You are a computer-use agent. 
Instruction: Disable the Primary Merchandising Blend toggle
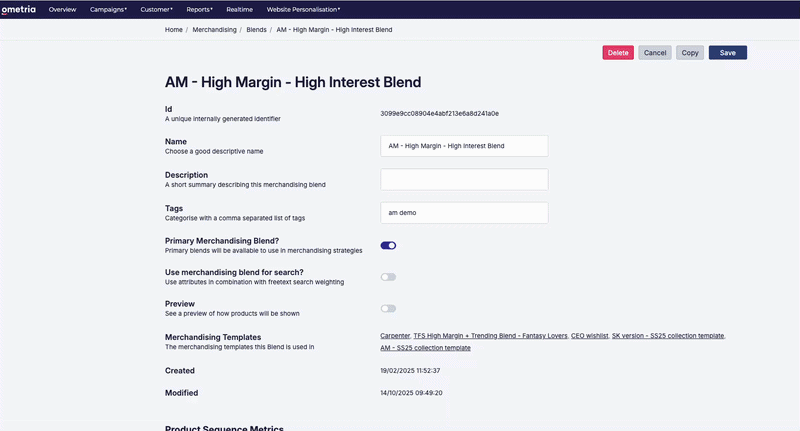(x=388, y=245)
